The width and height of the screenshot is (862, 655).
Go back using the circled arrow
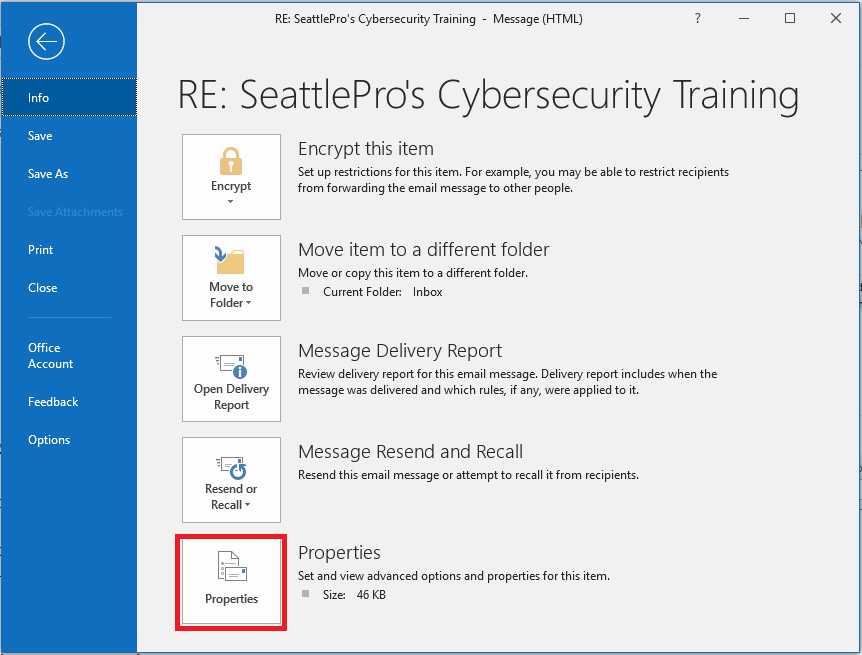(x=46, y=41)
